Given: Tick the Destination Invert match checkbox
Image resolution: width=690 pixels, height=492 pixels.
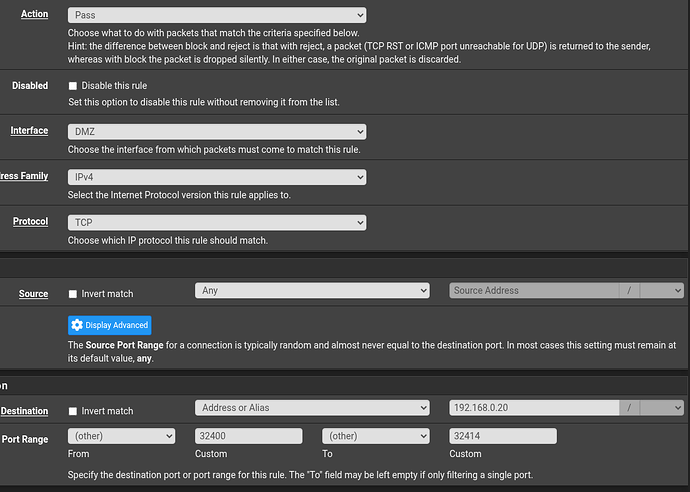Looking at the screenshot, I should click(73, 411).
